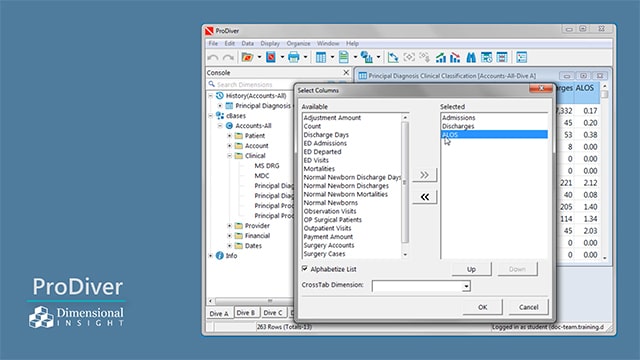The image size is (640, 360).
Task: Select Adjustment Amount in Available list
Action: 332,118
